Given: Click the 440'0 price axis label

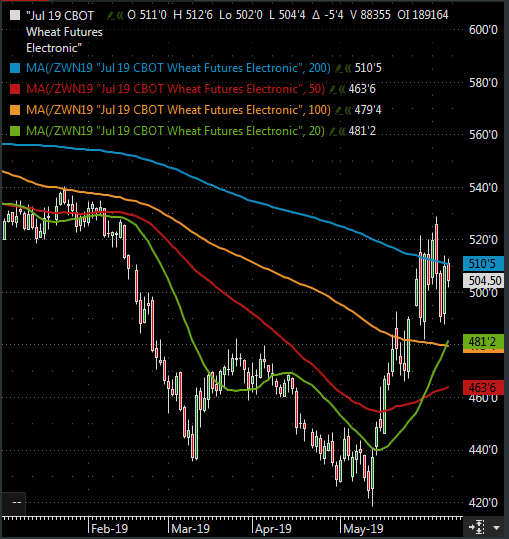Looking at the screenshot, I should coord(483,450).
